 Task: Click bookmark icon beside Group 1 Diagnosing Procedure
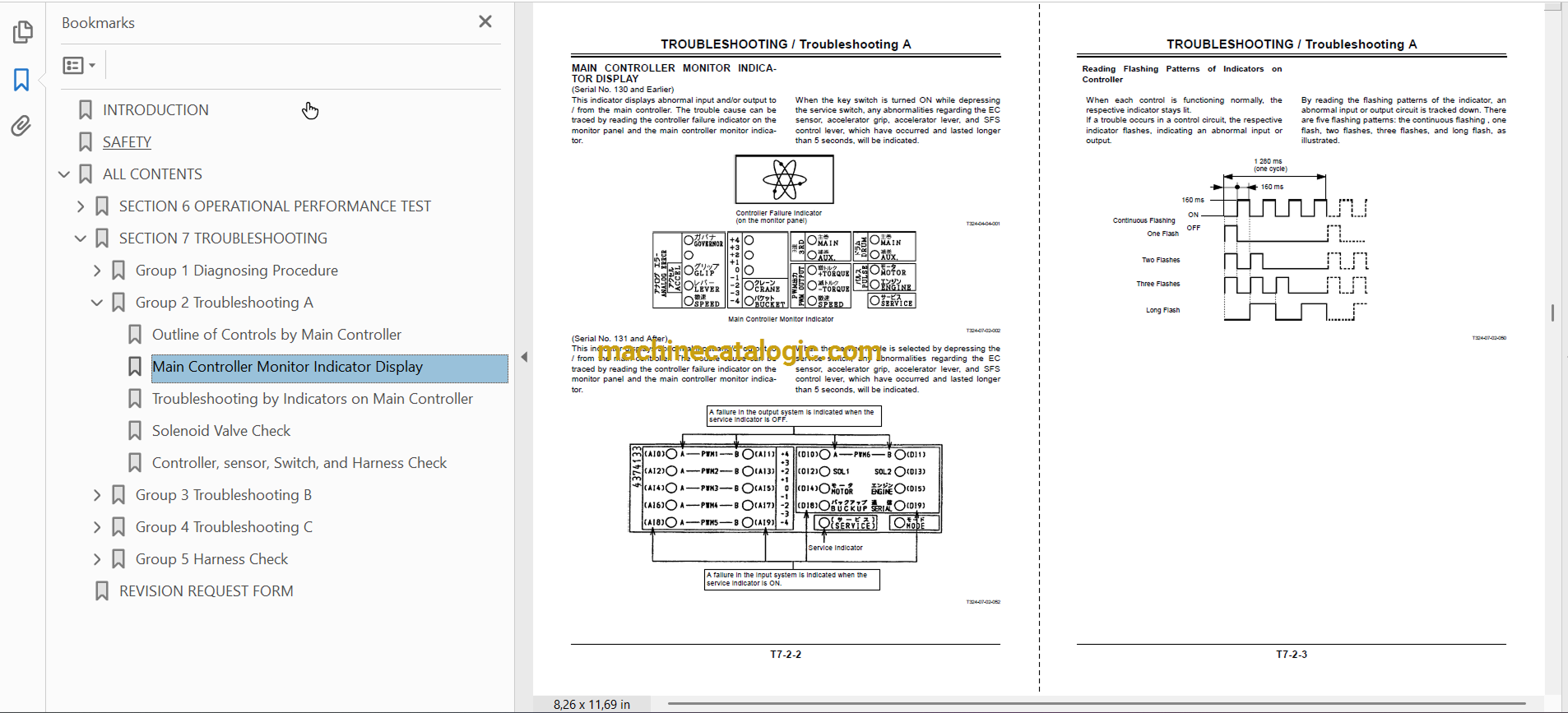coord(118,270)
